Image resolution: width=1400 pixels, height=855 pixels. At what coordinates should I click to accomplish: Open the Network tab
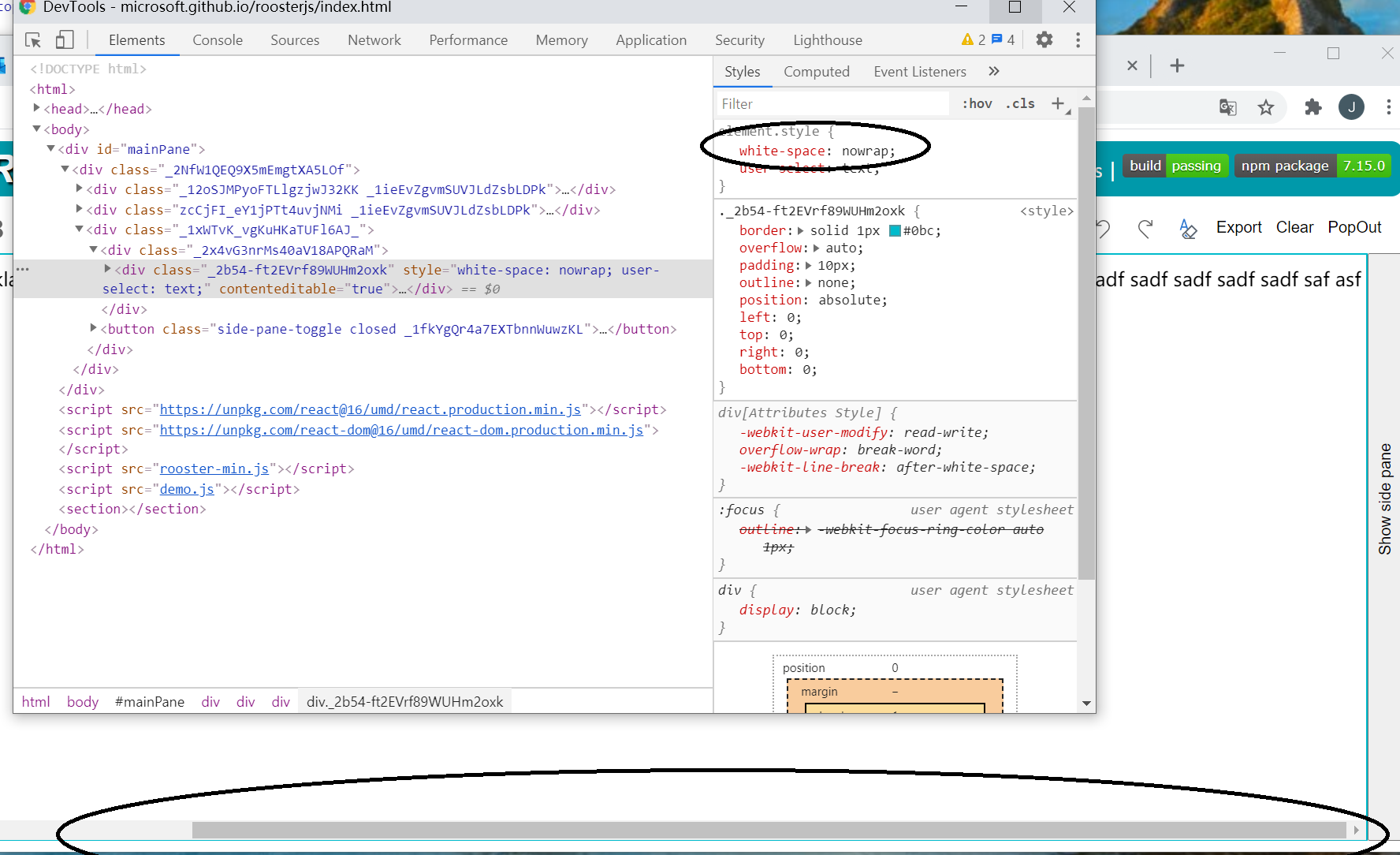coord(374,40)
